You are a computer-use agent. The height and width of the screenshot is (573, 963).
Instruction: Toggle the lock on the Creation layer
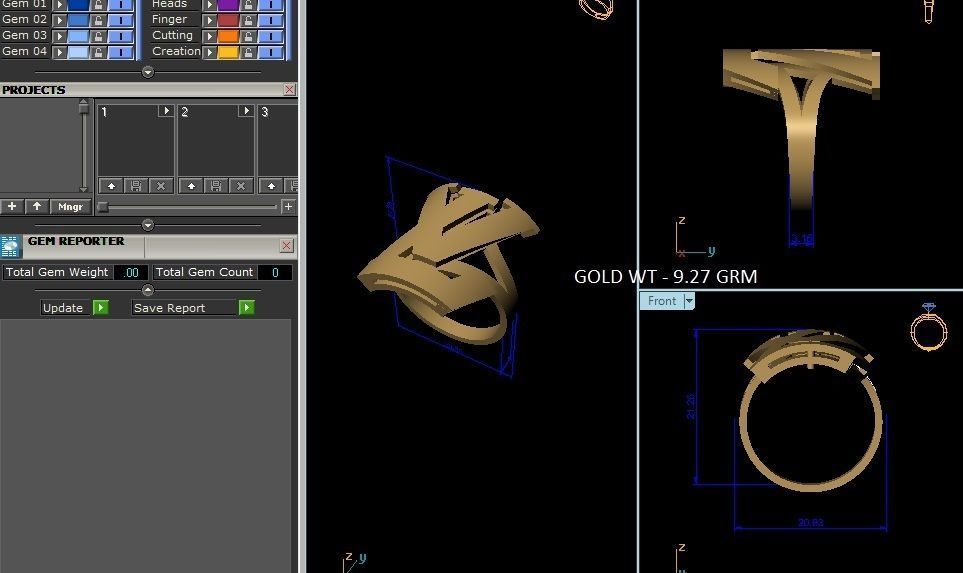(248, 52)
